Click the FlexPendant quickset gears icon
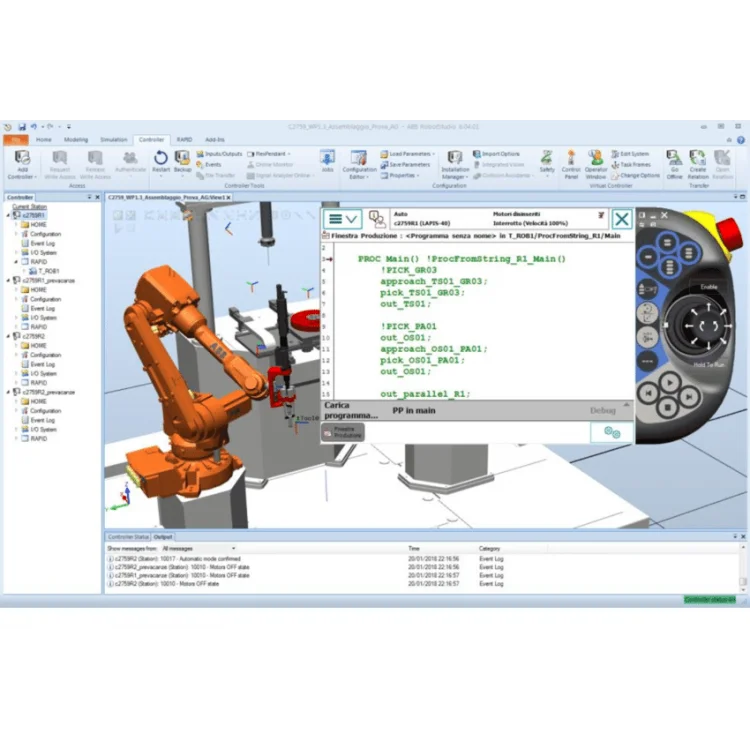The image size is (750, 750). click(x=612, y=432)
